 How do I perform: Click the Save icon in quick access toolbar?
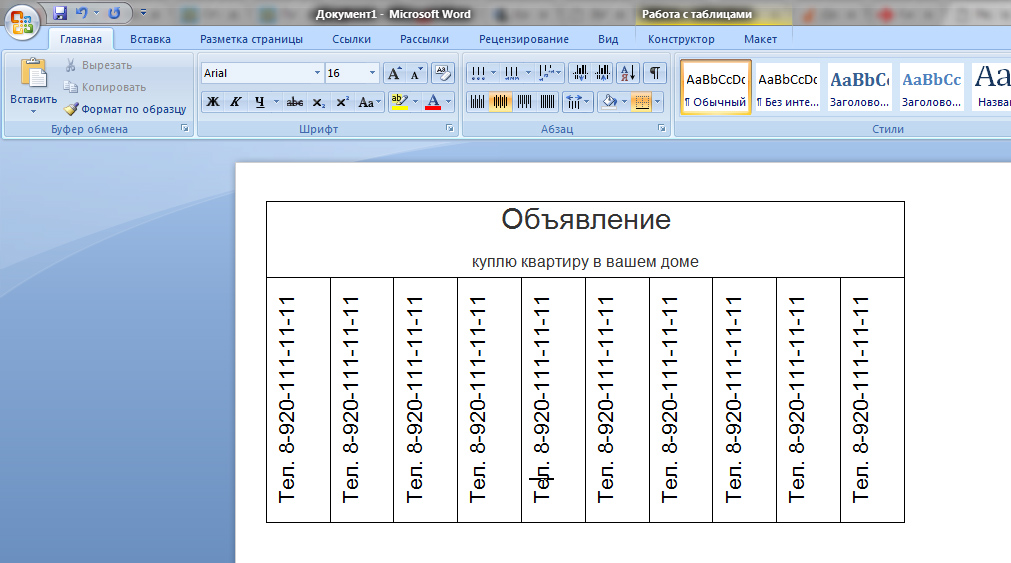tap(60, 13)
